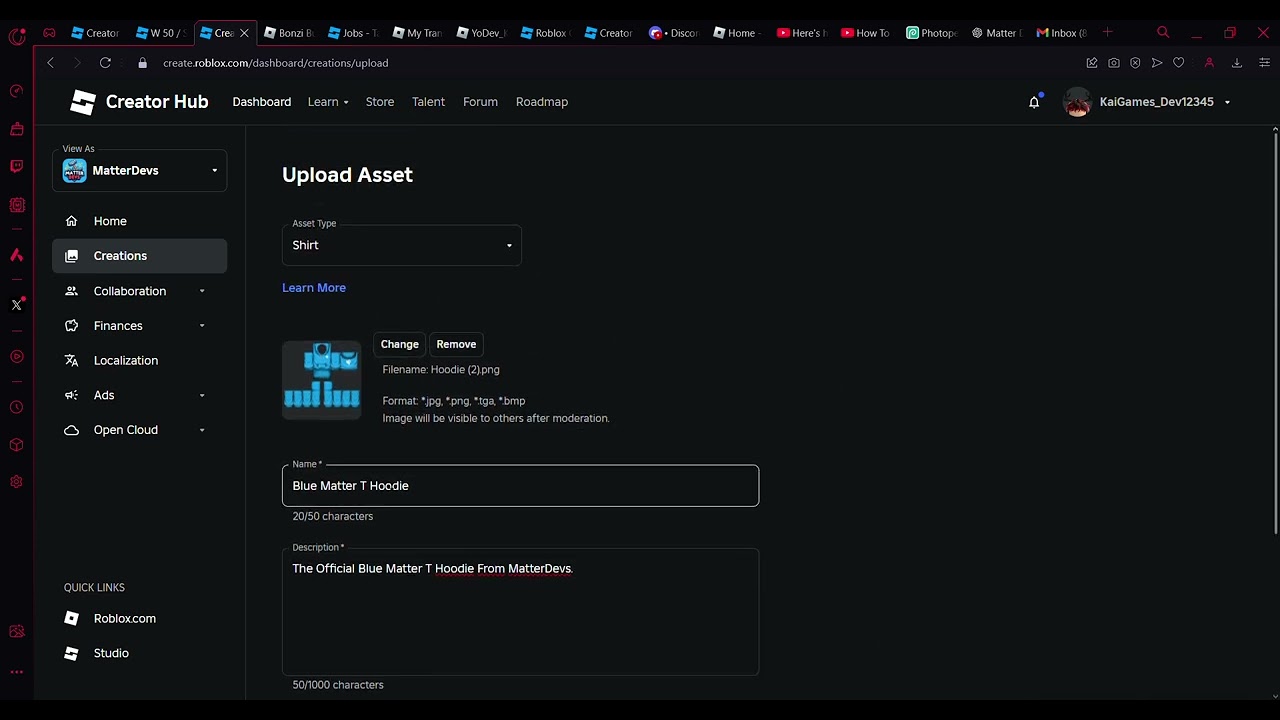Go to Home in the sidebar

pos(140,221)
